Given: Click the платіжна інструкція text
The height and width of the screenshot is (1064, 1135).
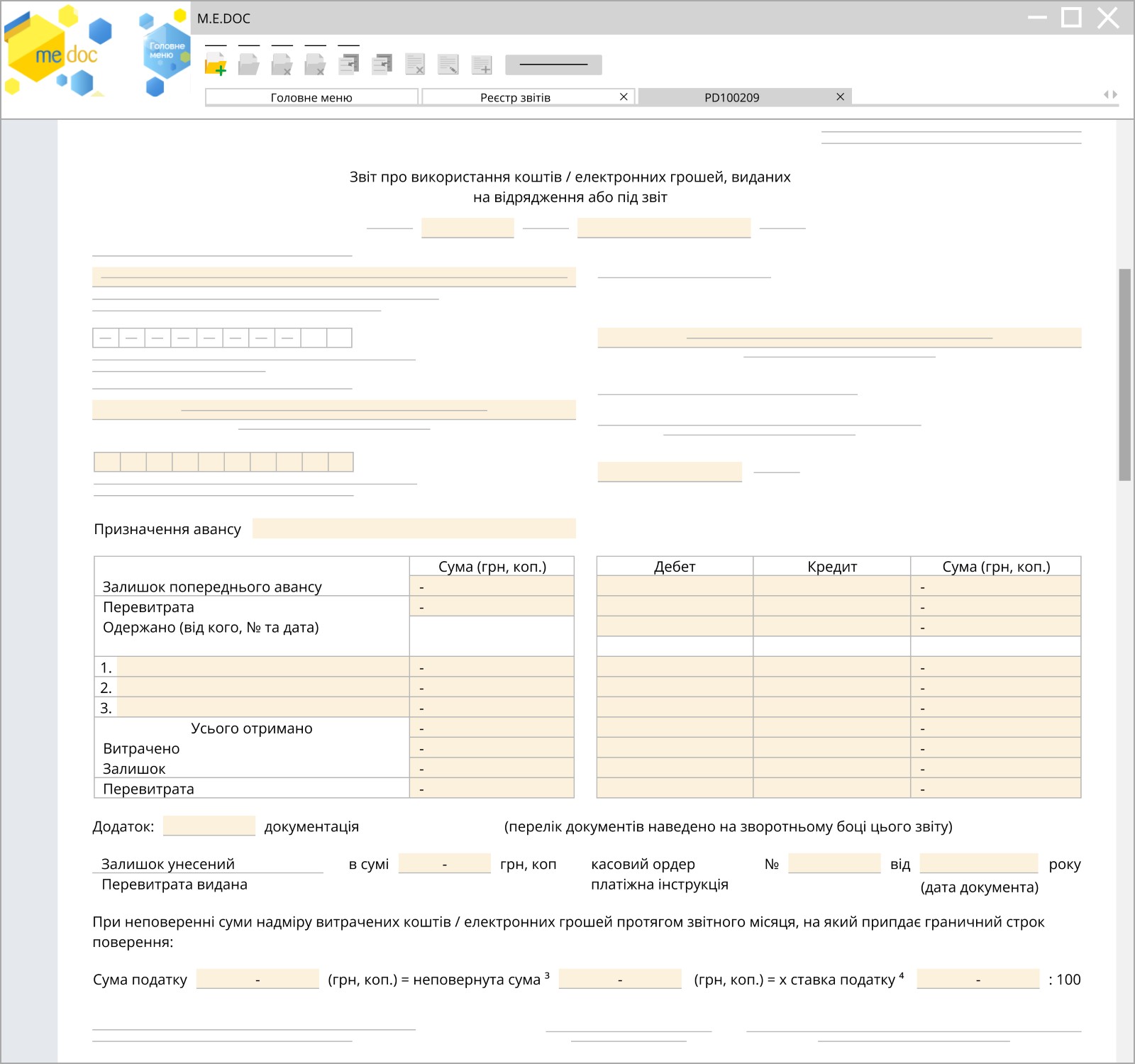Looking at the screenshot, I should tap(660, 884).
